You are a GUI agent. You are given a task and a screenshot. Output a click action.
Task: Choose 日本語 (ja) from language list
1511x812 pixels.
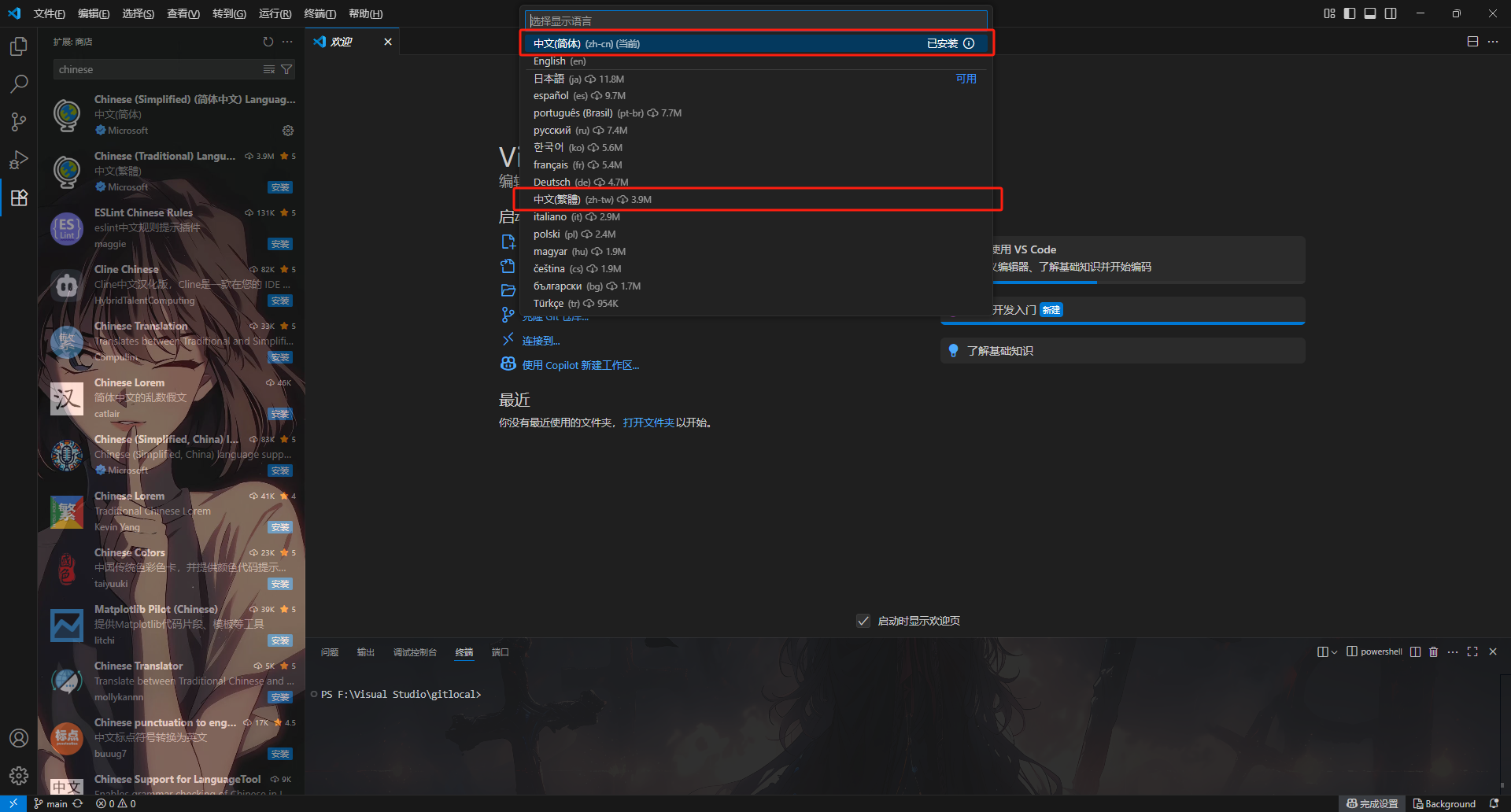pos(755,79)
